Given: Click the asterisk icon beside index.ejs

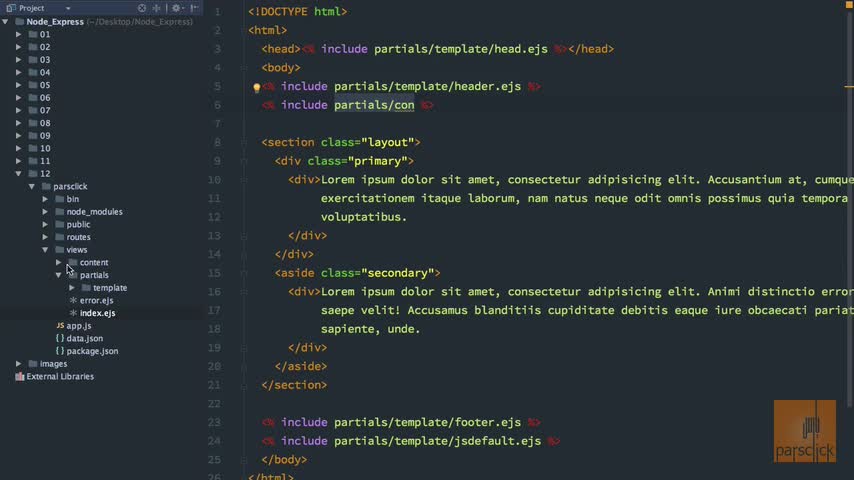Looking at the screenshot, I should coord(73,313).
